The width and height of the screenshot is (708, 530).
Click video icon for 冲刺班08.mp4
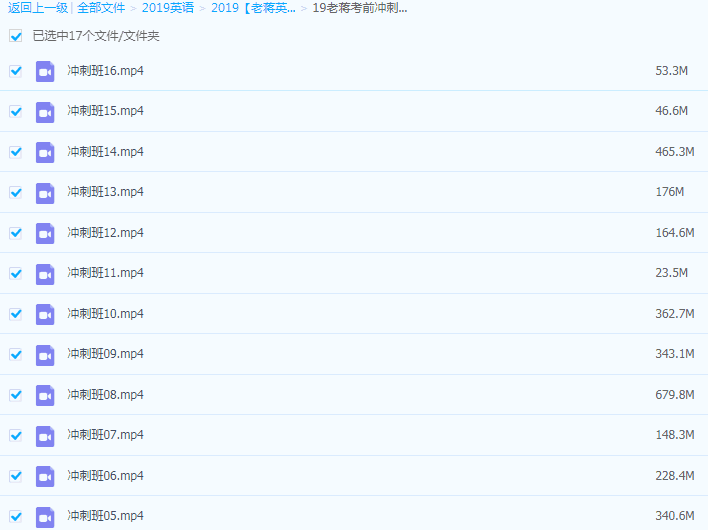(45, 395)
